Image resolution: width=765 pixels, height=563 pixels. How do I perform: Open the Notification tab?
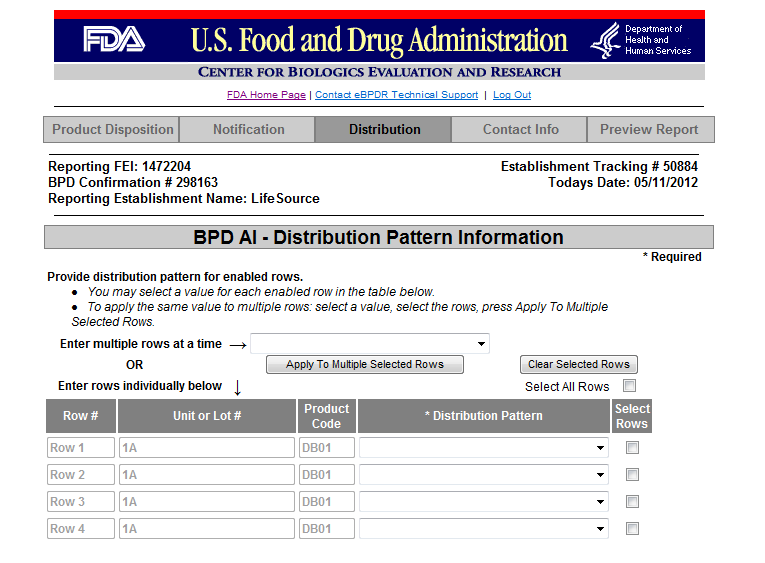tap(248, 130)
